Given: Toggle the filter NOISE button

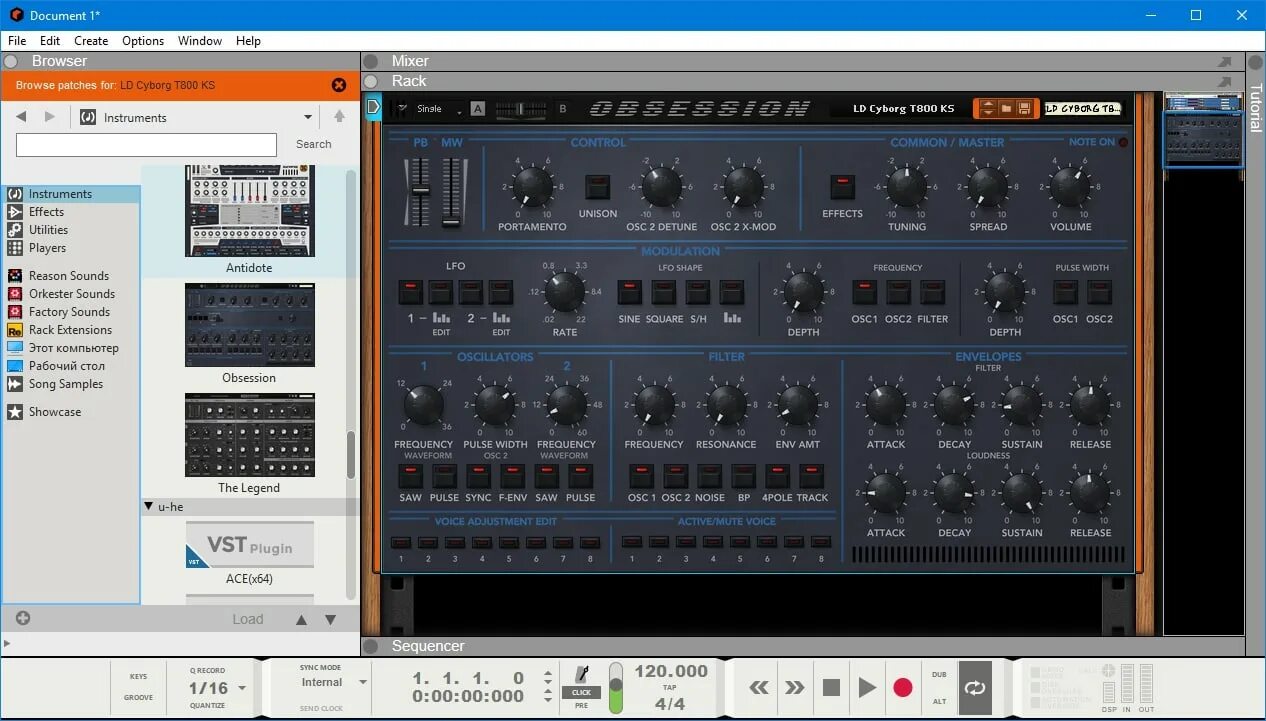Looking at the screenshot, I should (x=709, y=476).
